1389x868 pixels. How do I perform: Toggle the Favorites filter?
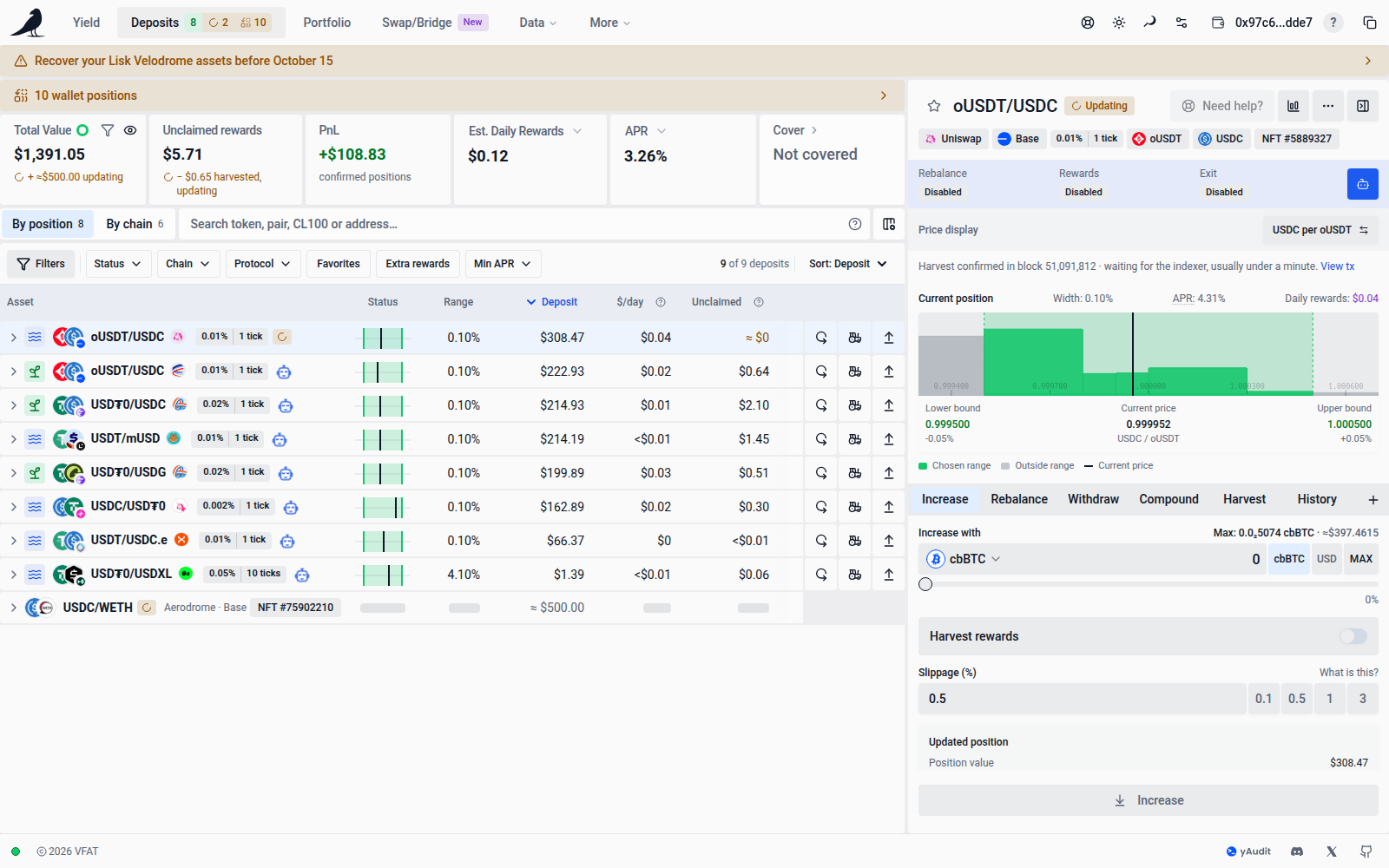[339, 264]
